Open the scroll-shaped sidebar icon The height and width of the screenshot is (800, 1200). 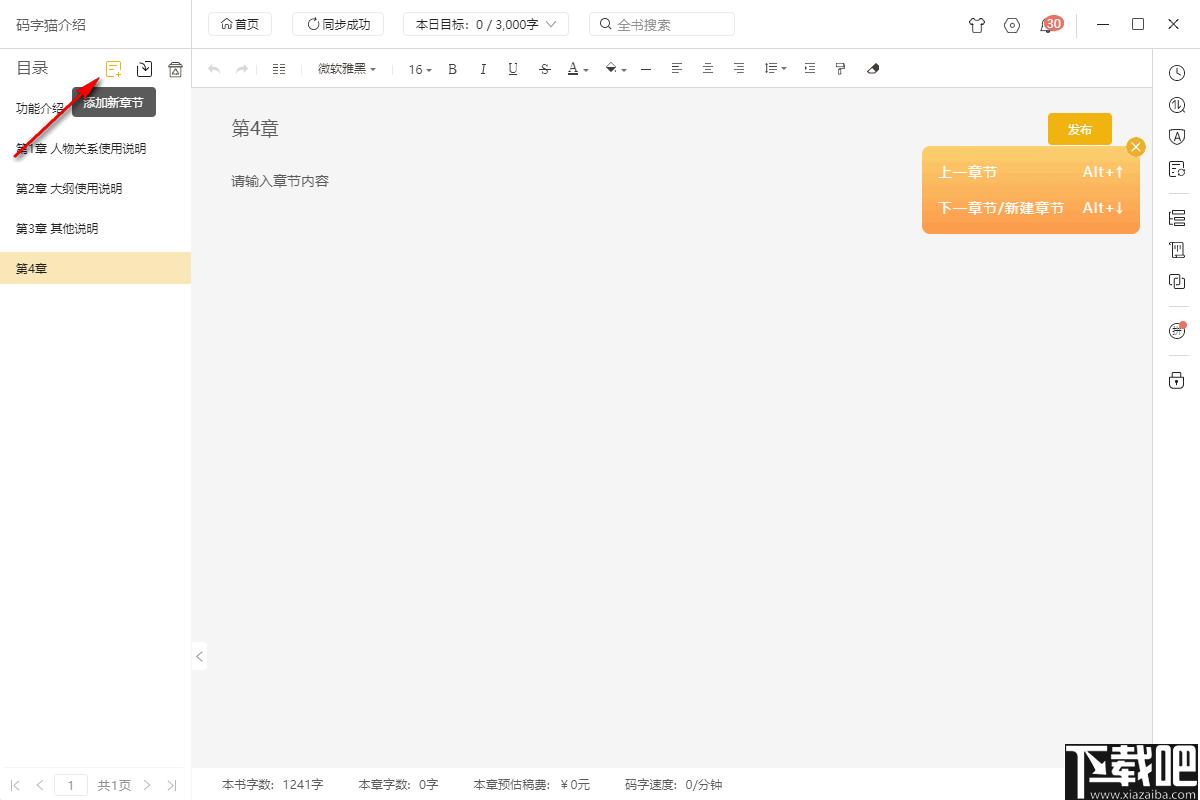click(x=1177, y=250)
